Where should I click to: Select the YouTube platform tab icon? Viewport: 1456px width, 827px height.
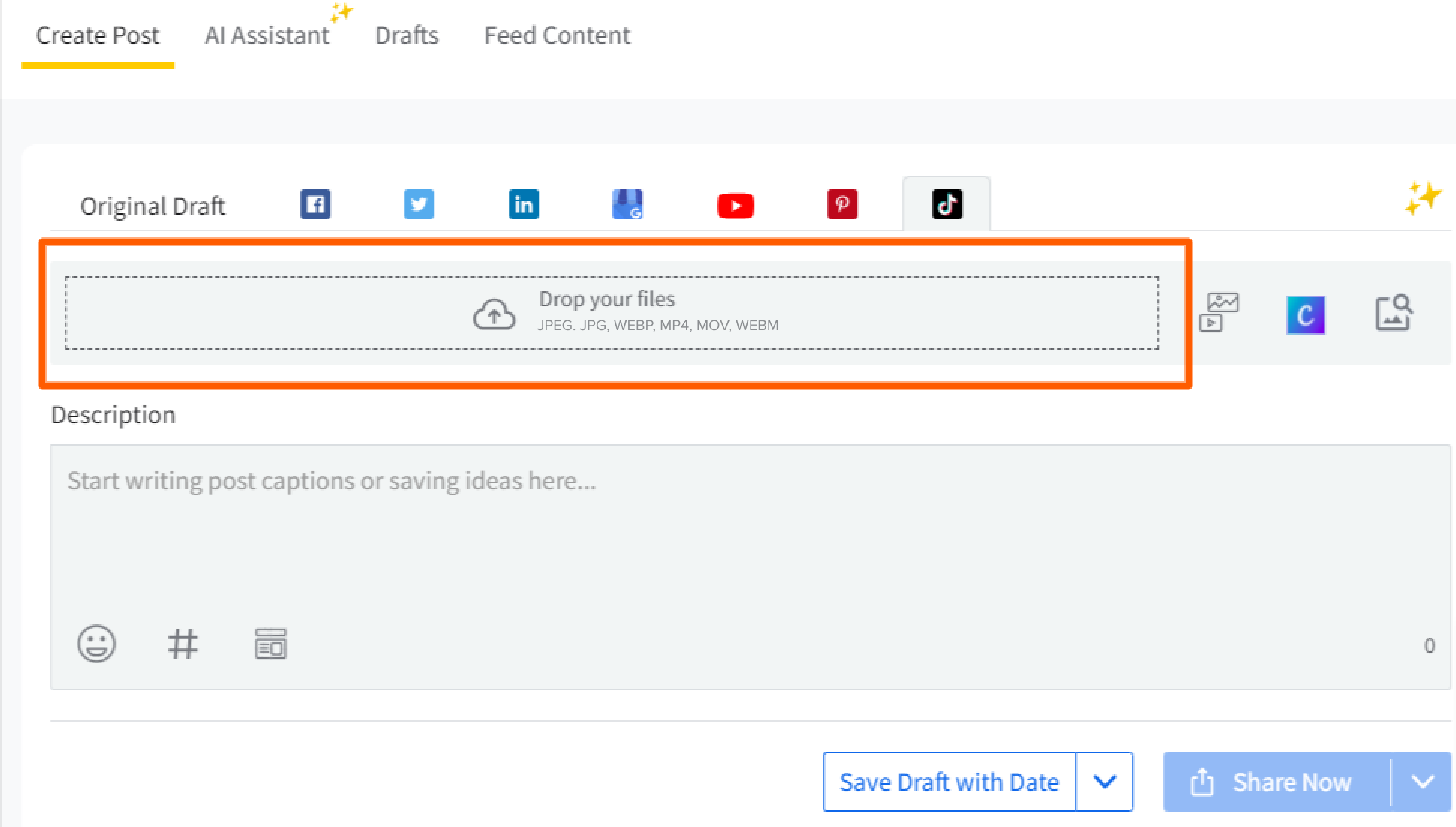[736, 206]
